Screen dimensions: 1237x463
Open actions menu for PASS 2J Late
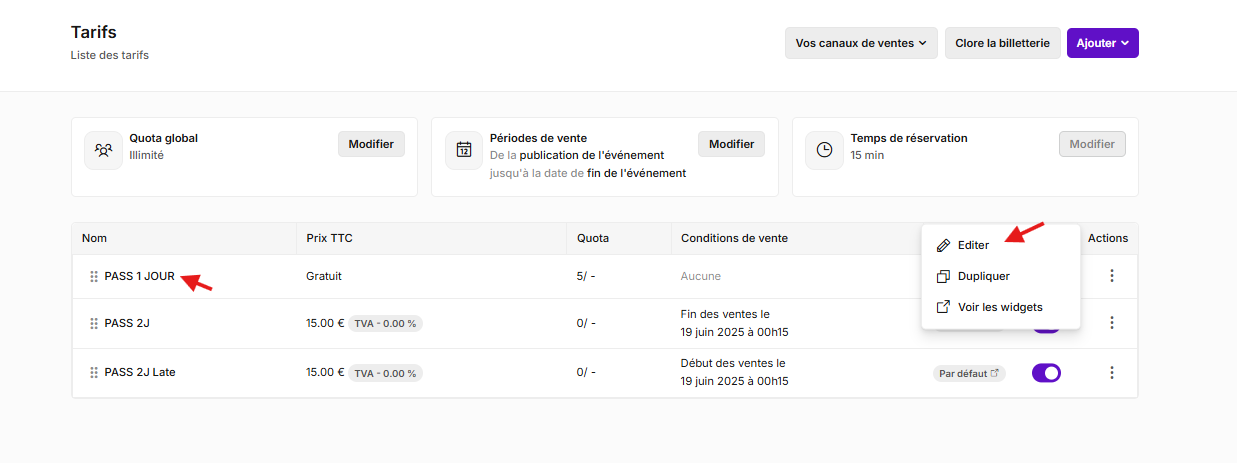coord(1111,373)
